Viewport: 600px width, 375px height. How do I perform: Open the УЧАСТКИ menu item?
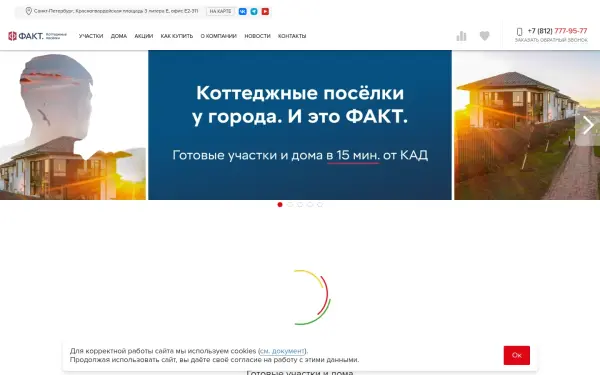click(x=91, y=36)
